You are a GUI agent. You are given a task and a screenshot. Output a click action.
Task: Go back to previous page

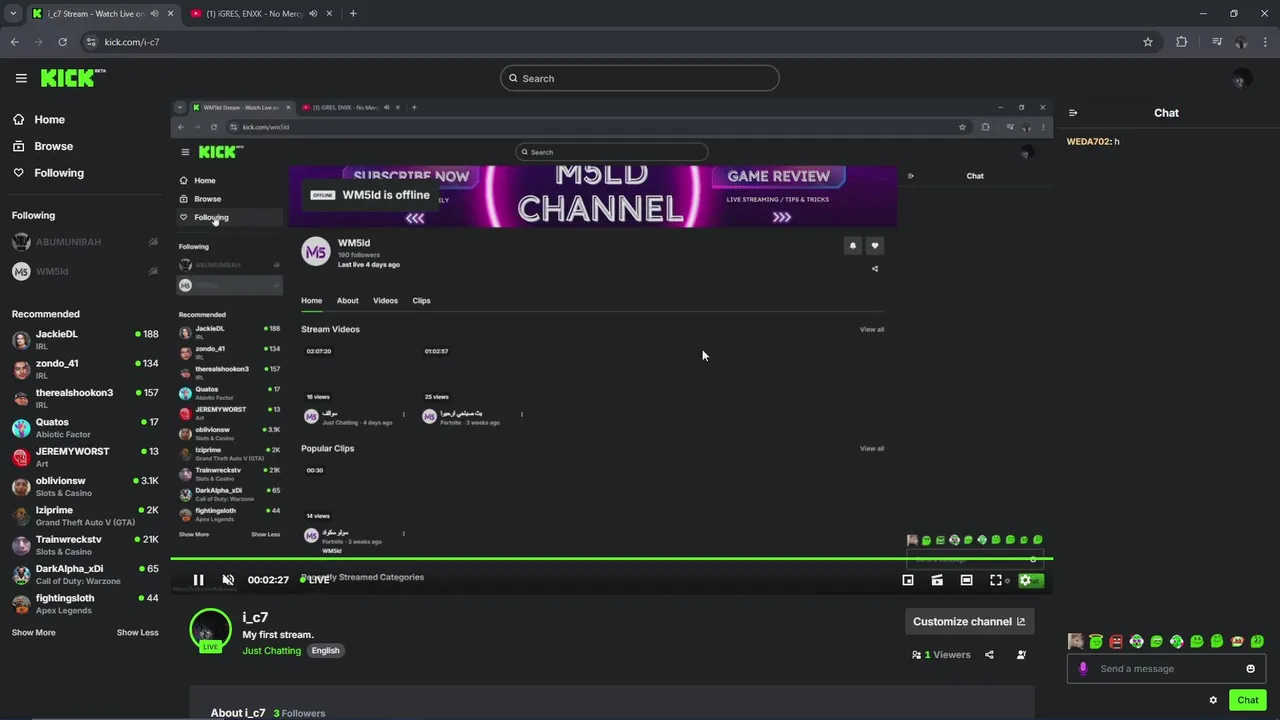point(15,42)
